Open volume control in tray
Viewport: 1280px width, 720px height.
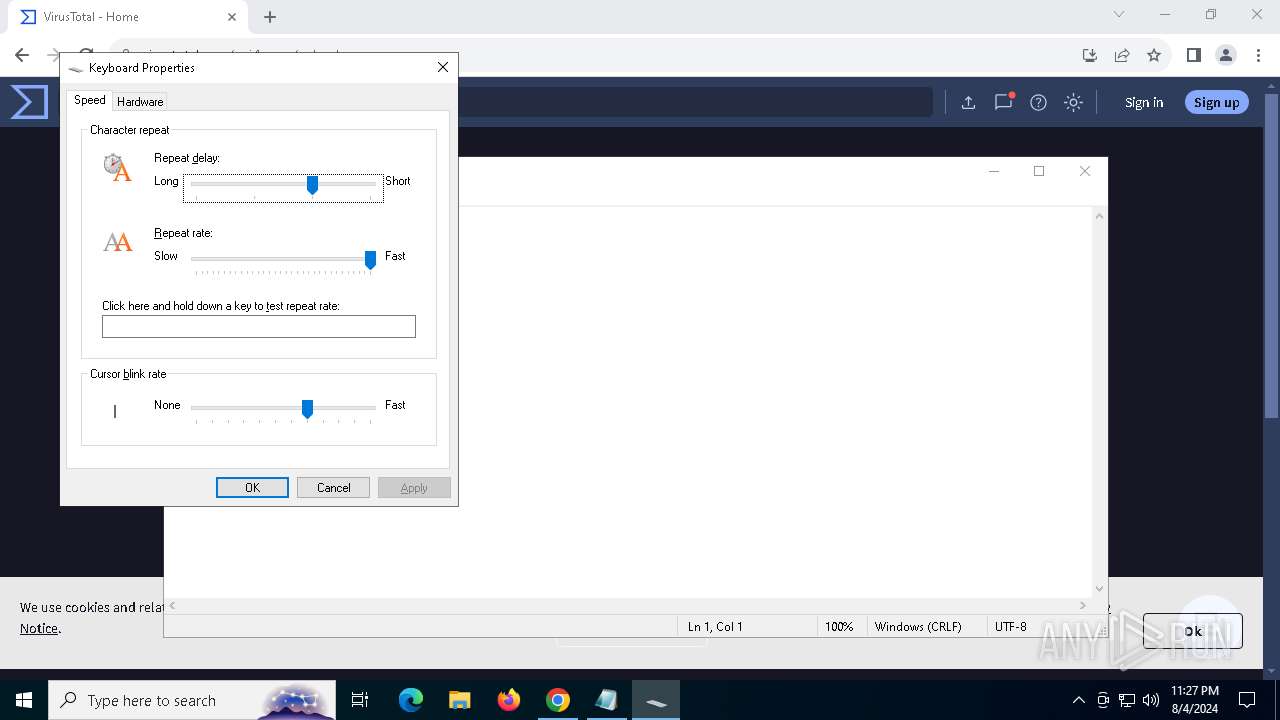pyautogui.click(x=1151, y=700)
